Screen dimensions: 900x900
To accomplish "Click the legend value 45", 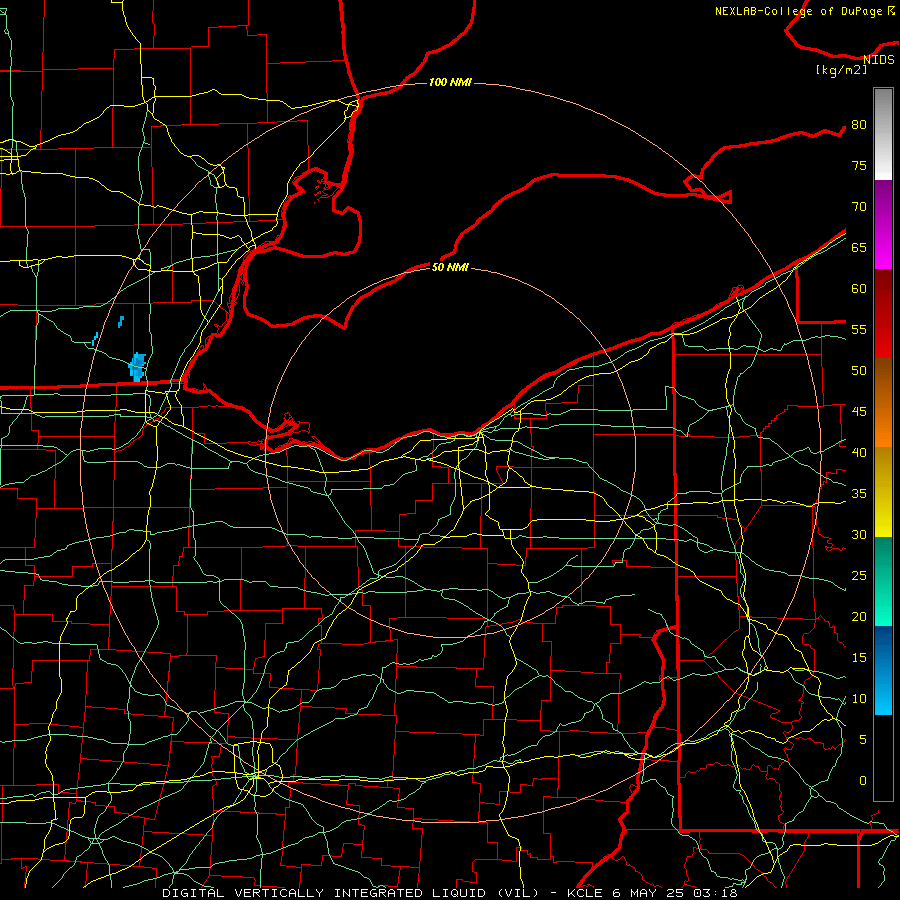I will pos(859,412).
